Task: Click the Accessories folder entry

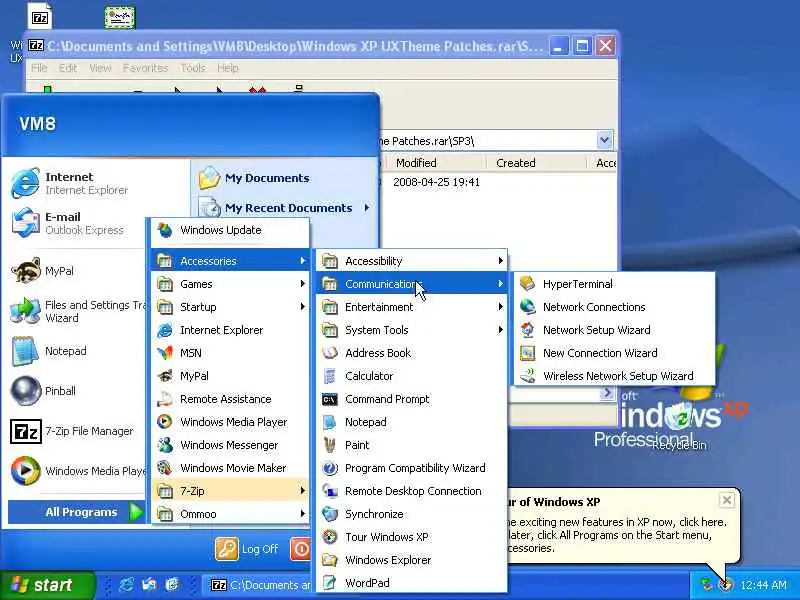Action: (x=231, y=261)
